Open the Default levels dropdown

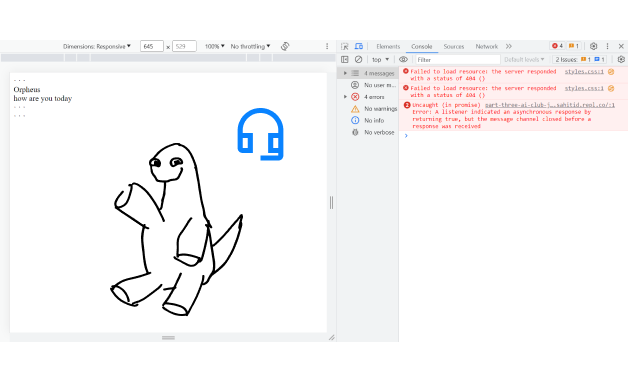click(524, 59)
